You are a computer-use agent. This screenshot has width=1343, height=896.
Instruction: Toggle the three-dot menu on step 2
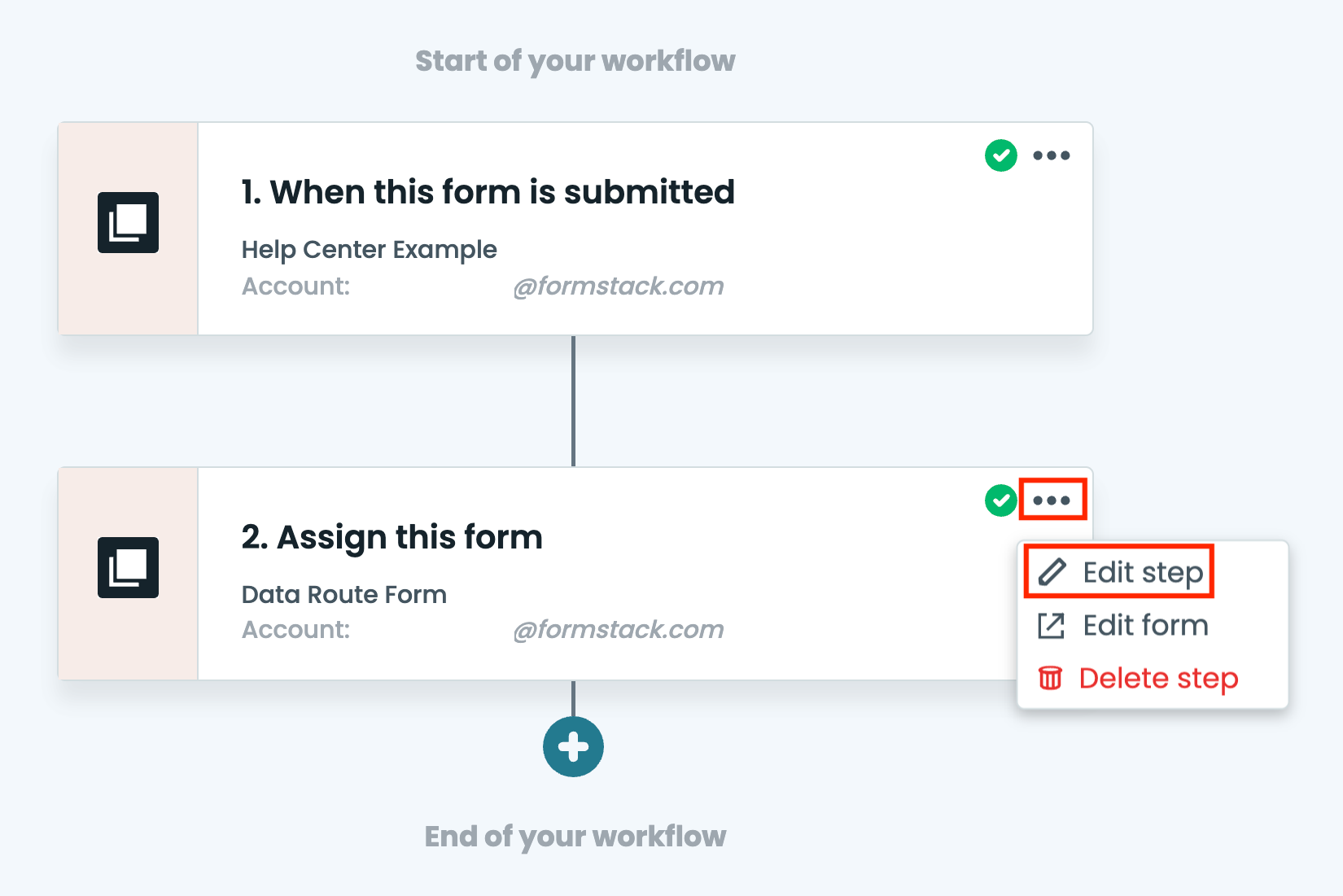point(1052,500)
